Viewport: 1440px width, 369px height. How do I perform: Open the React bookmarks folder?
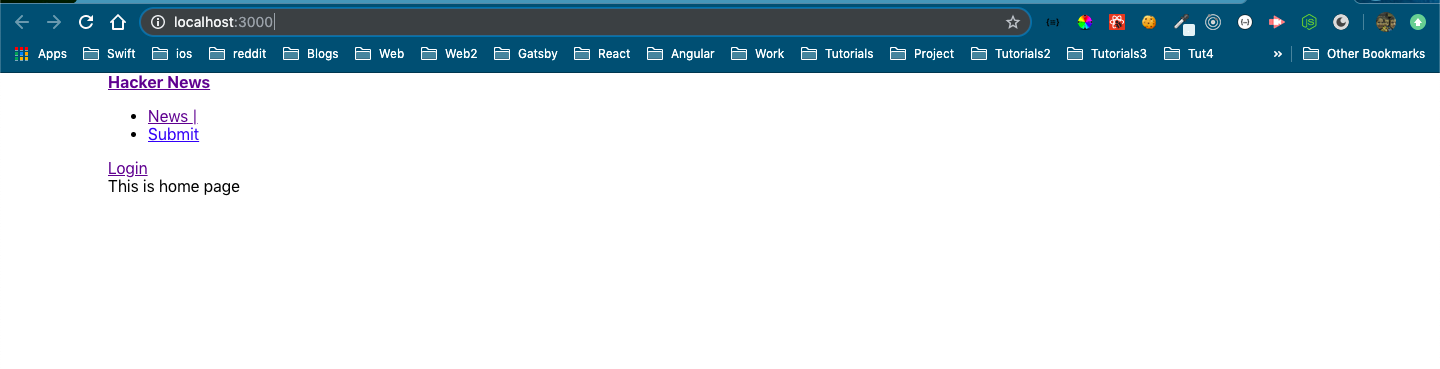pyautogui.click(x=602, y=54)
